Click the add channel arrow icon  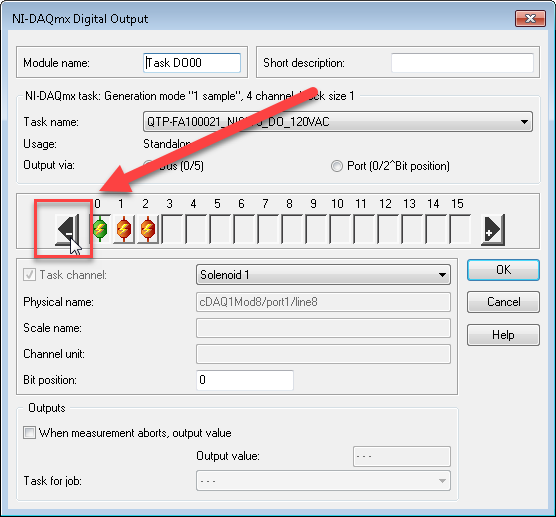click(x=493, y=230)
